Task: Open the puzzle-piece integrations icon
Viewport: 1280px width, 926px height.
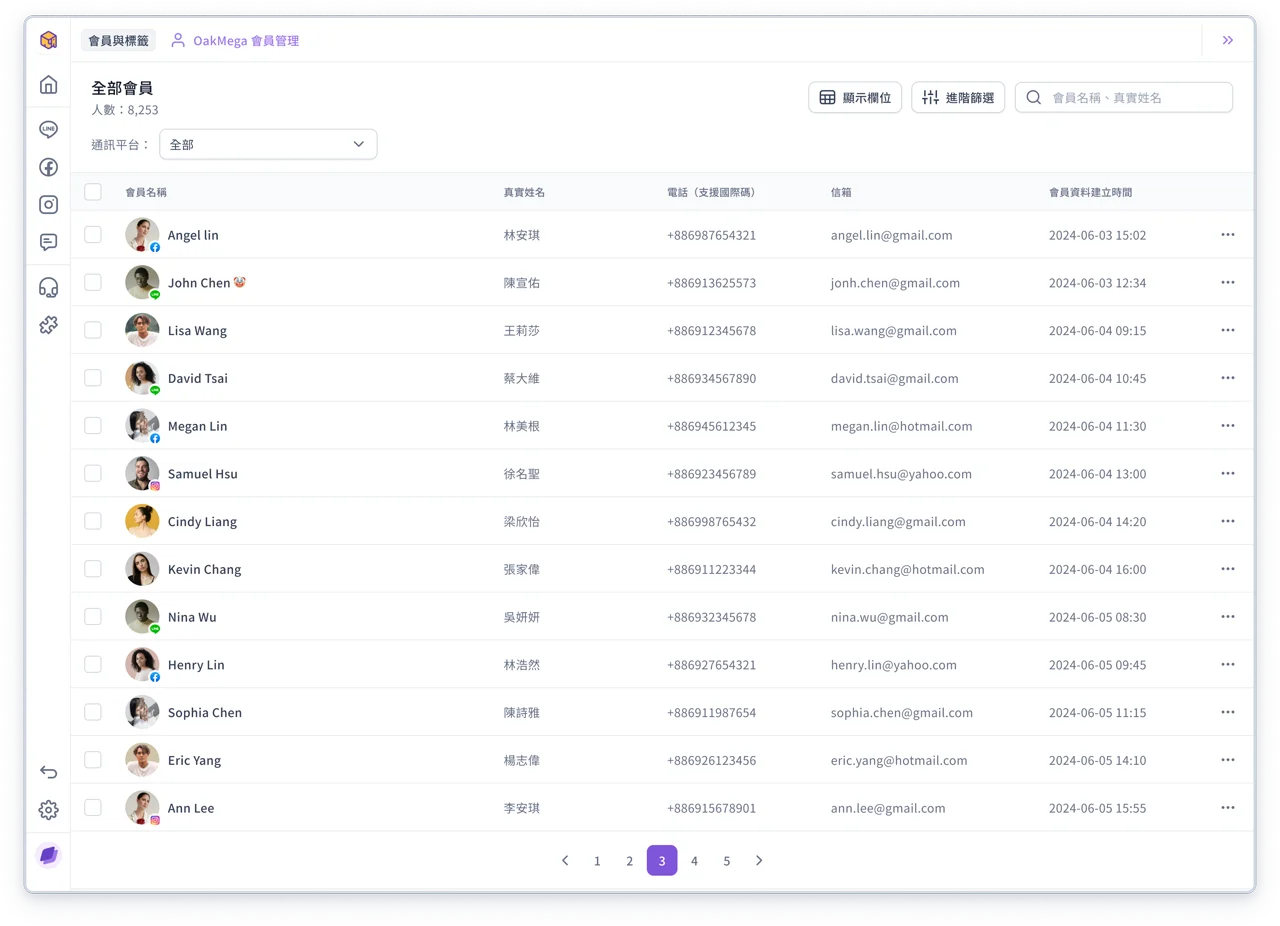Action: (48, 325)
